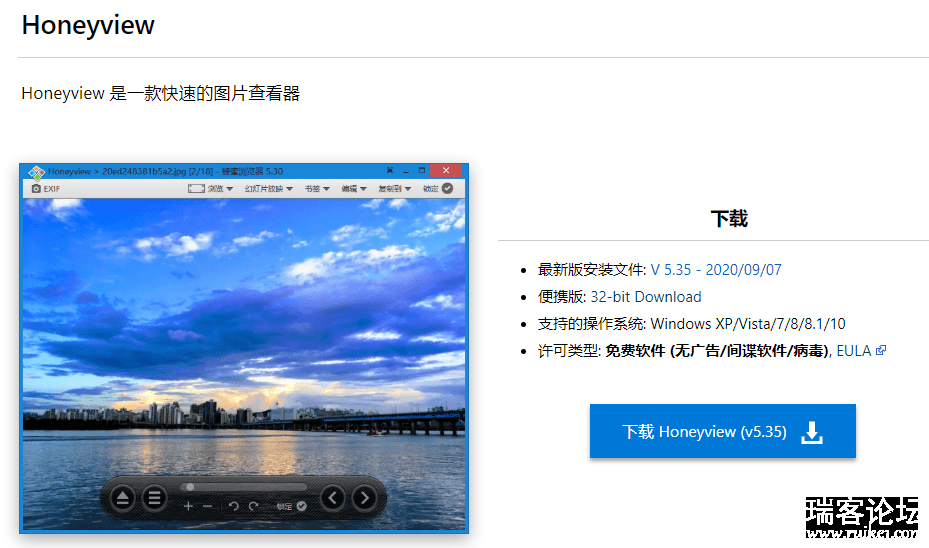Minimize the Honeyview window

pos(406,171)
